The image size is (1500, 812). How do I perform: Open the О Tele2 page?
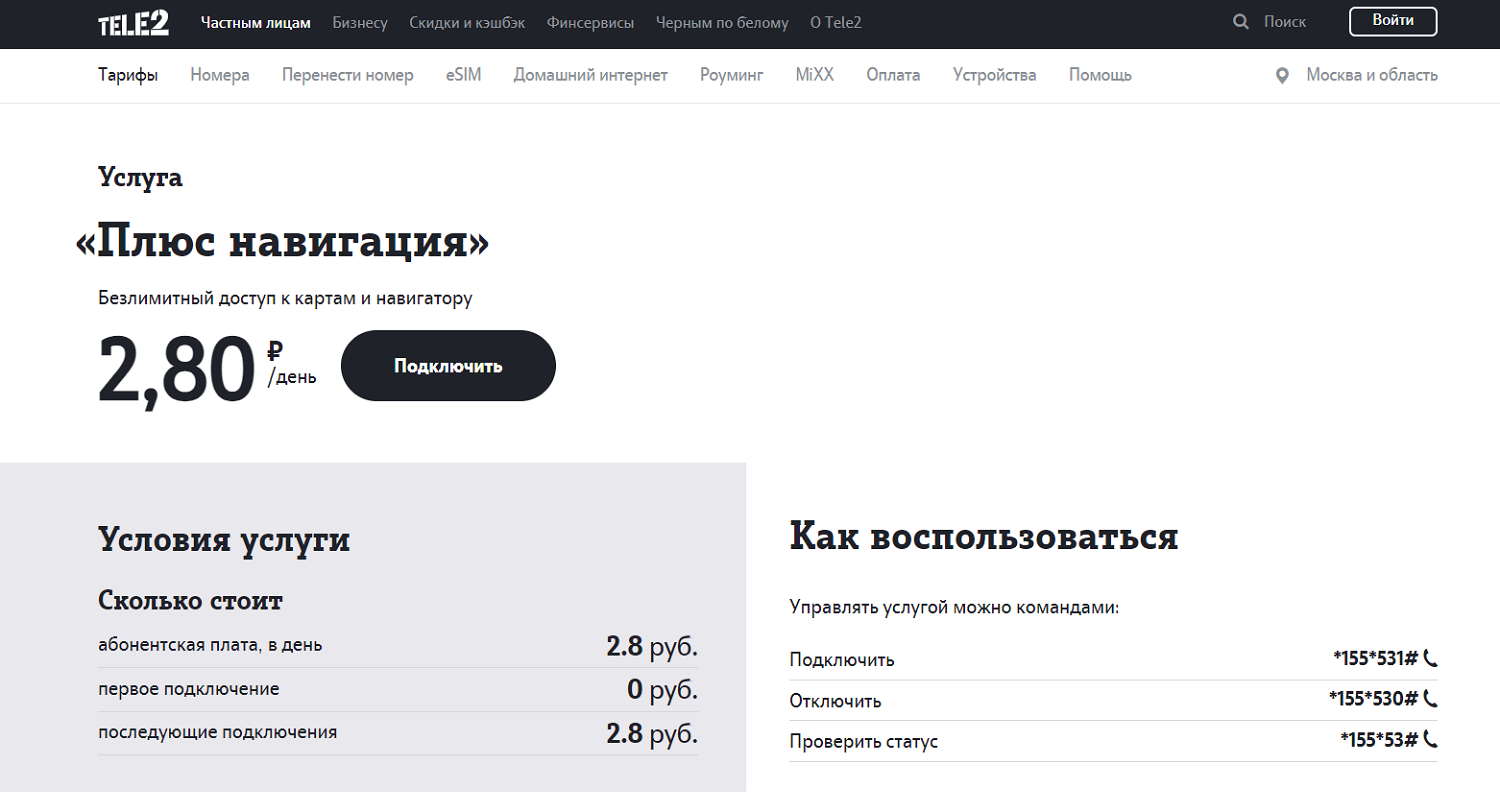pos(836,22)
